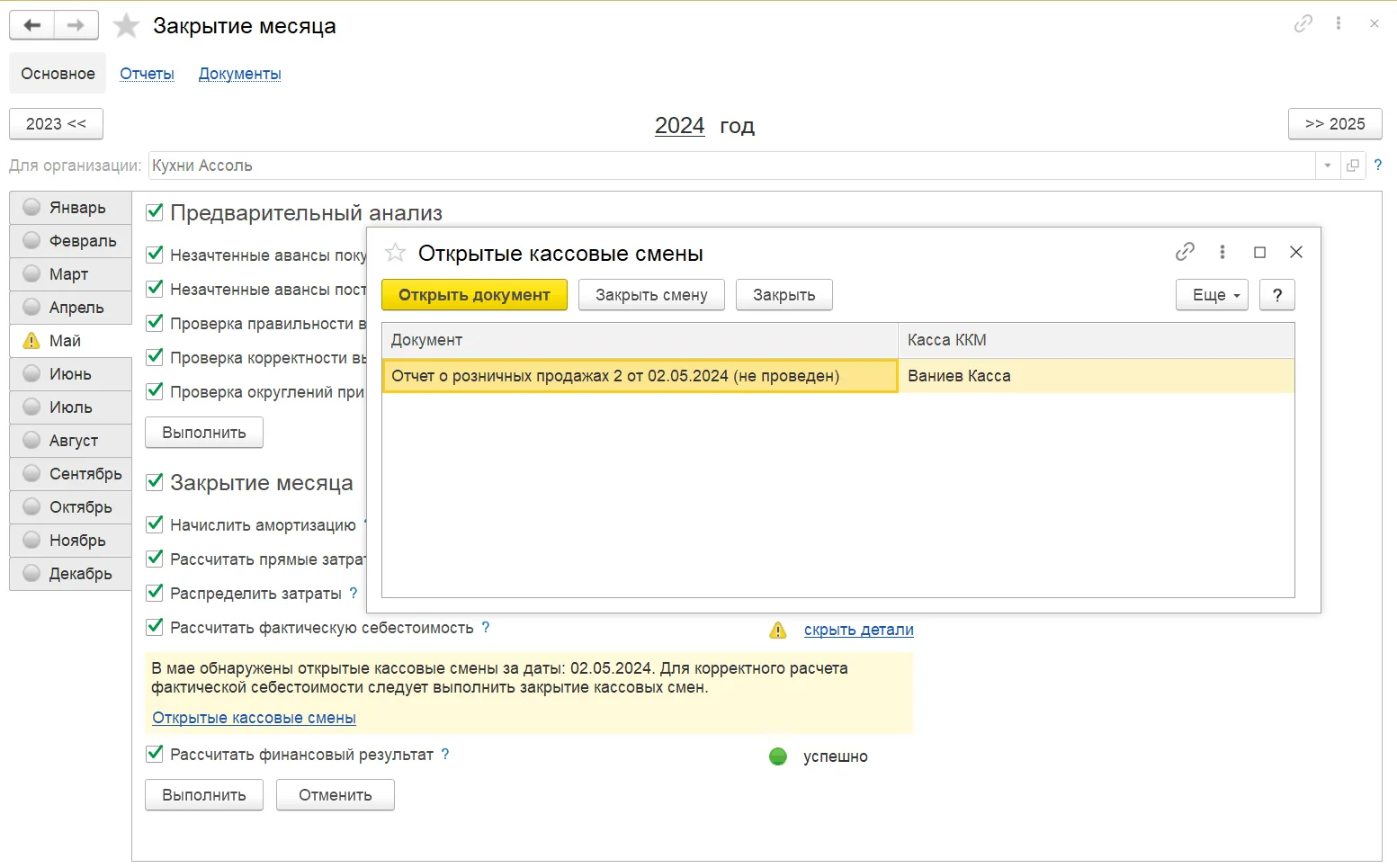Image resolution: width=1397 pixels, height=868 pixels.
Task: Open the Открытые кассовые смены link
Action: tap(254, 718)
